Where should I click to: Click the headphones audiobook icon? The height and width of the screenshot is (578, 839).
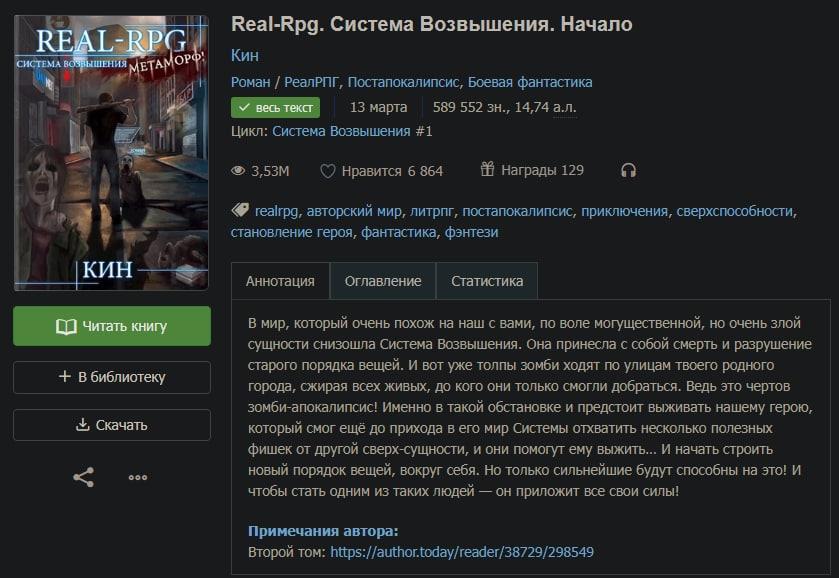[x=628, y=170]
